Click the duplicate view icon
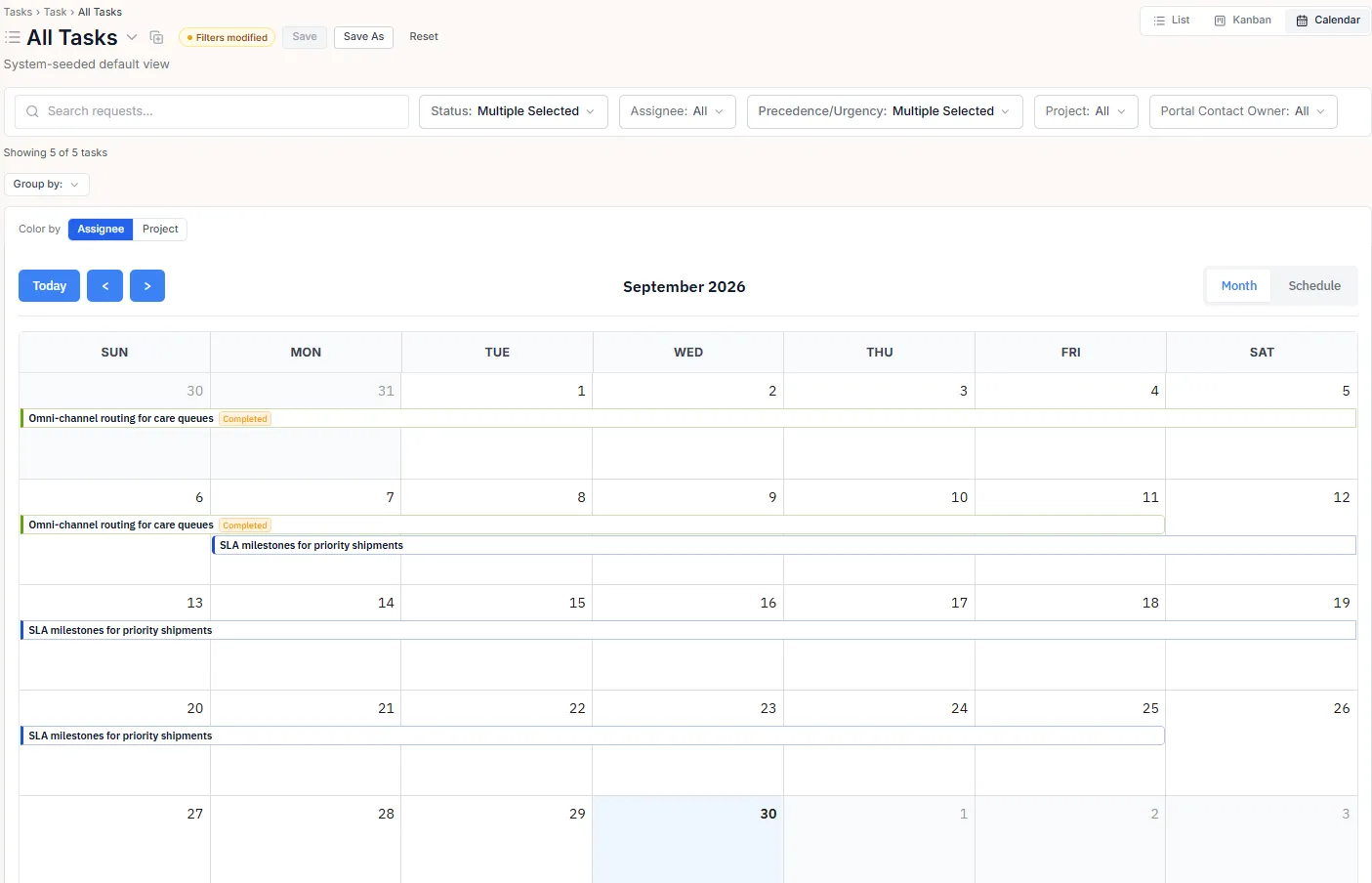This screenshot has height=883, width=1372. pos(156,37)
